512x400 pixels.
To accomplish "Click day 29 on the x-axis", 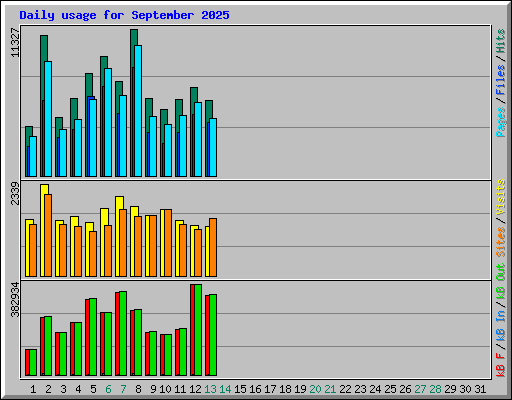I will click(x=450, y=389).
